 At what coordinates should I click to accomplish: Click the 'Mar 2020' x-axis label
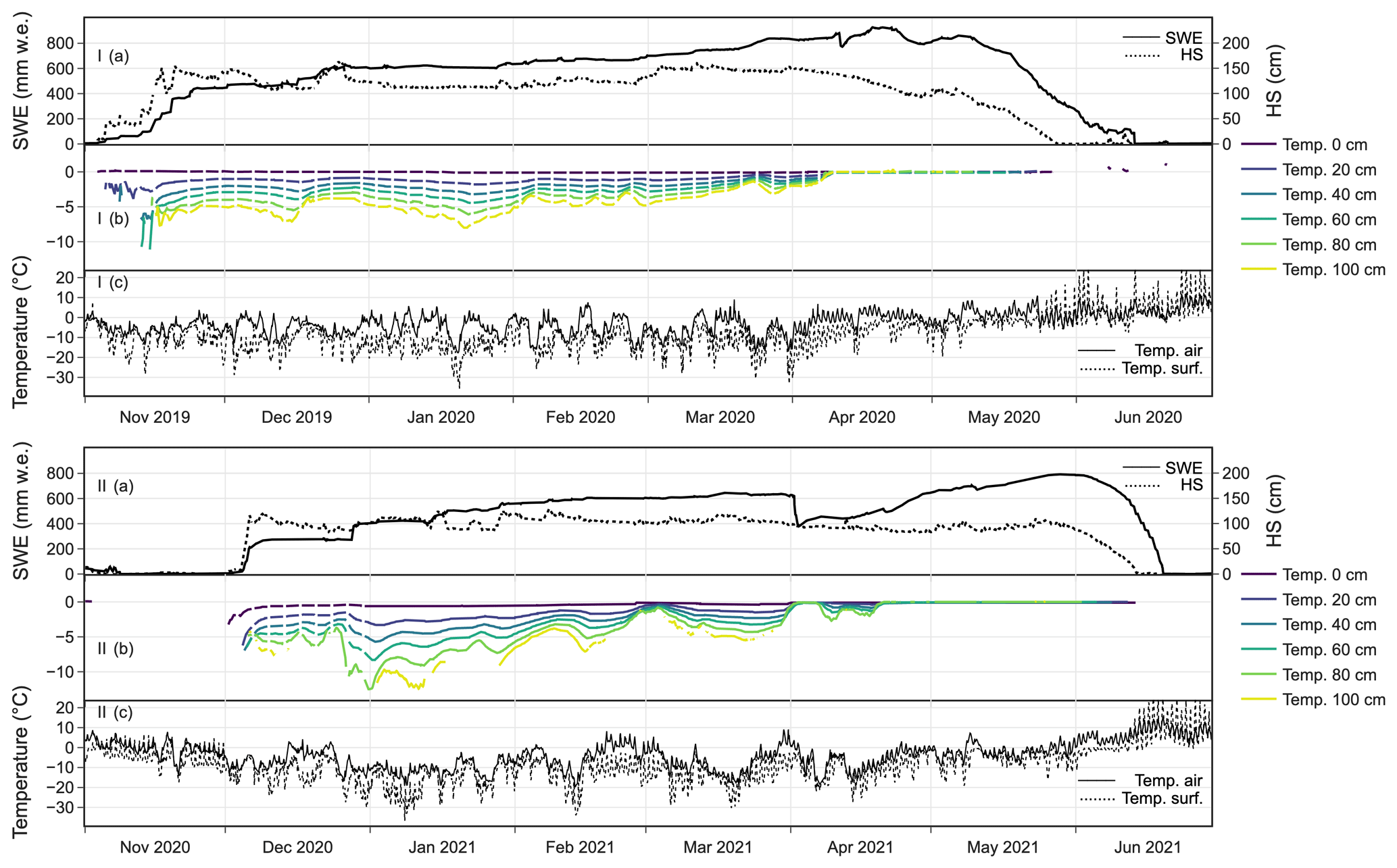pos(720,417)
